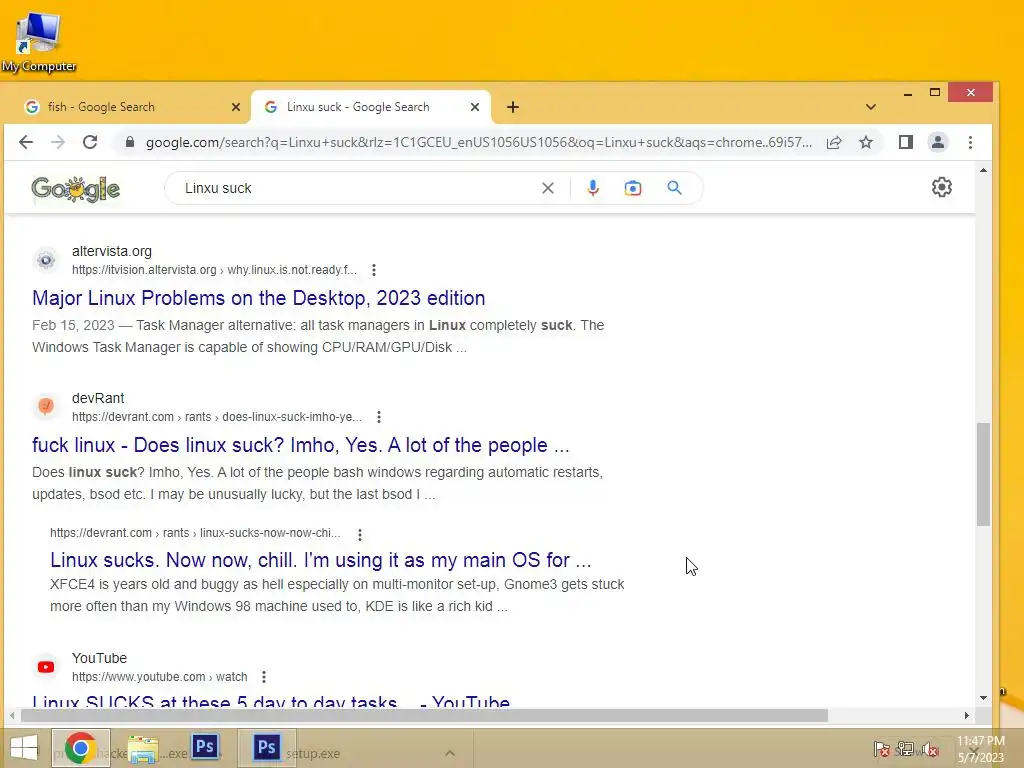This screenshot has width=1024, height=768.
Task: Open Major Linux Problems on the Desktop link
Action: pyautogui.click(x=259, y=298)
